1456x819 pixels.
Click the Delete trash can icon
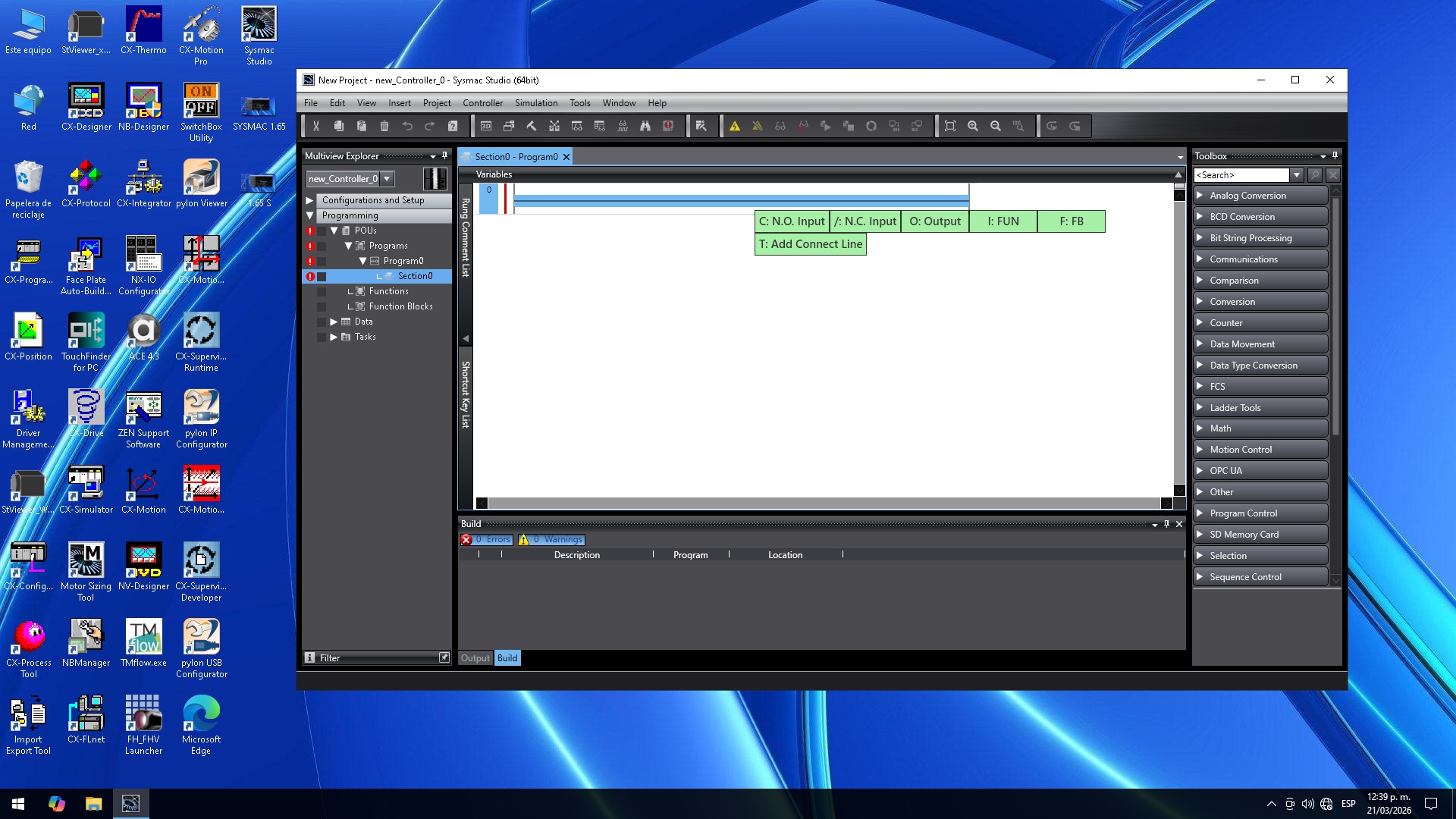click(384, 126)
